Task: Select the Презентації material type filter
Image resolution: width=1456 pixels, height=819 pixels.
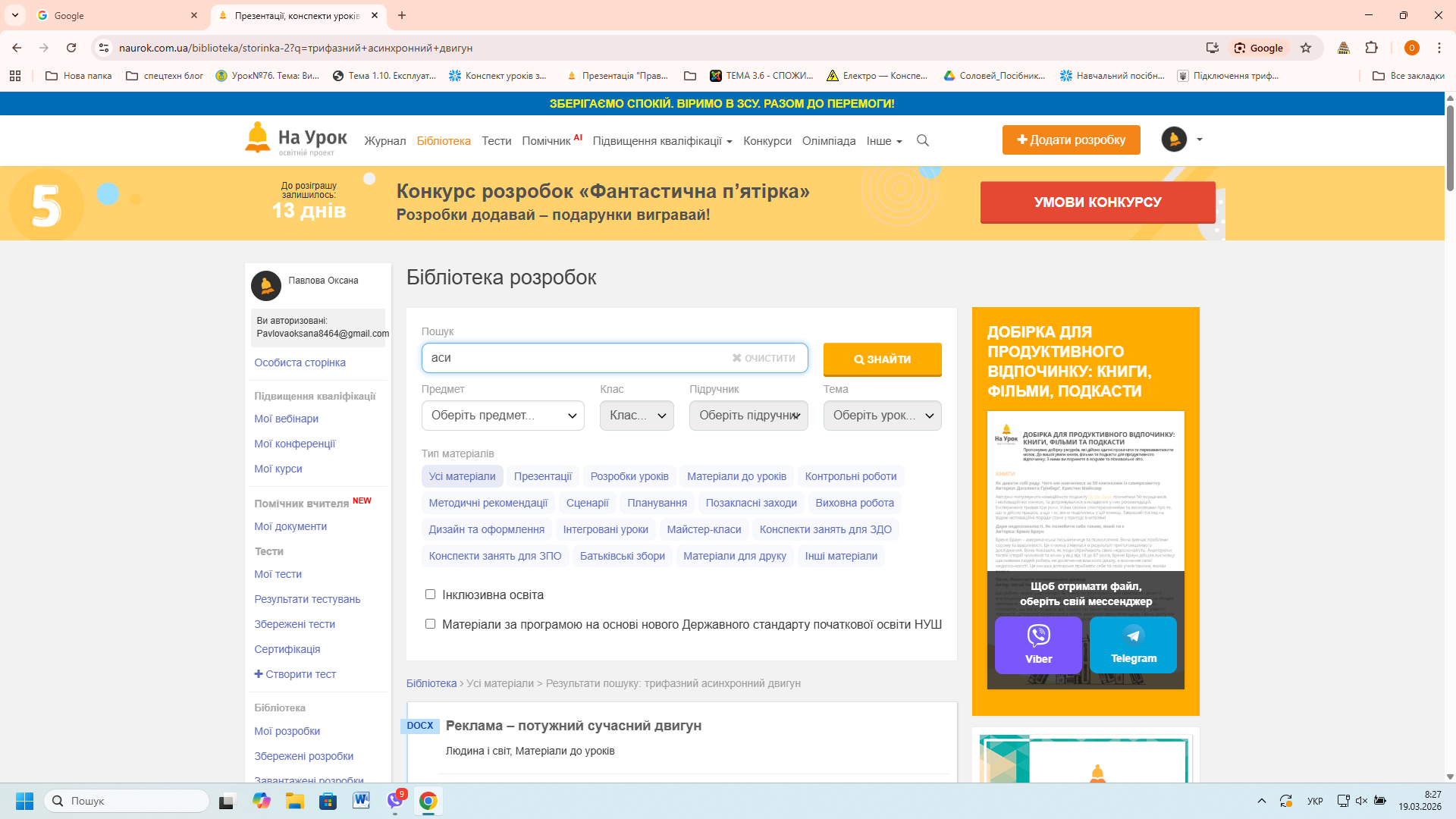Action: 542,476
